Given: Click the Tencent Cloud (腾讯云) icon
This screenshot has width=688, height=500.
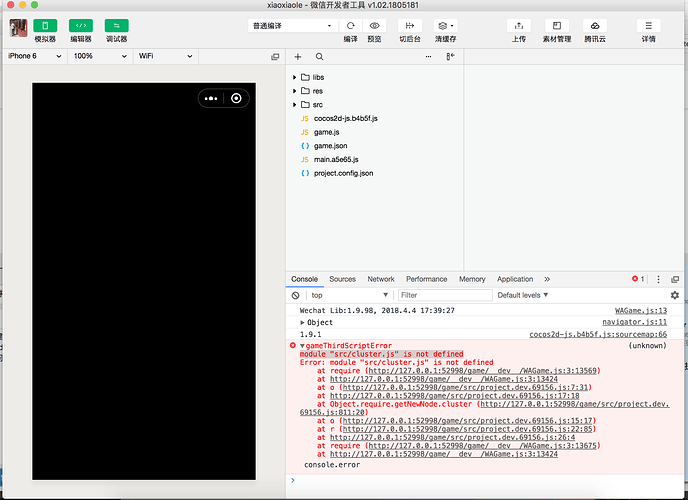Looking at the screenshot, I should point(595,26).
